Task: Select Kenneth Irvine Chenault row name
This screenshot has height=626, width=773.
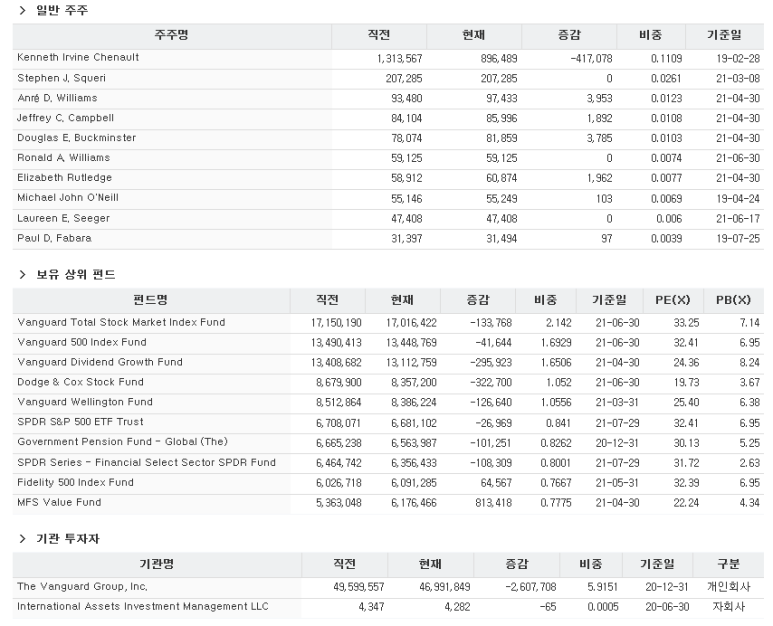Action: coord(78,57)
